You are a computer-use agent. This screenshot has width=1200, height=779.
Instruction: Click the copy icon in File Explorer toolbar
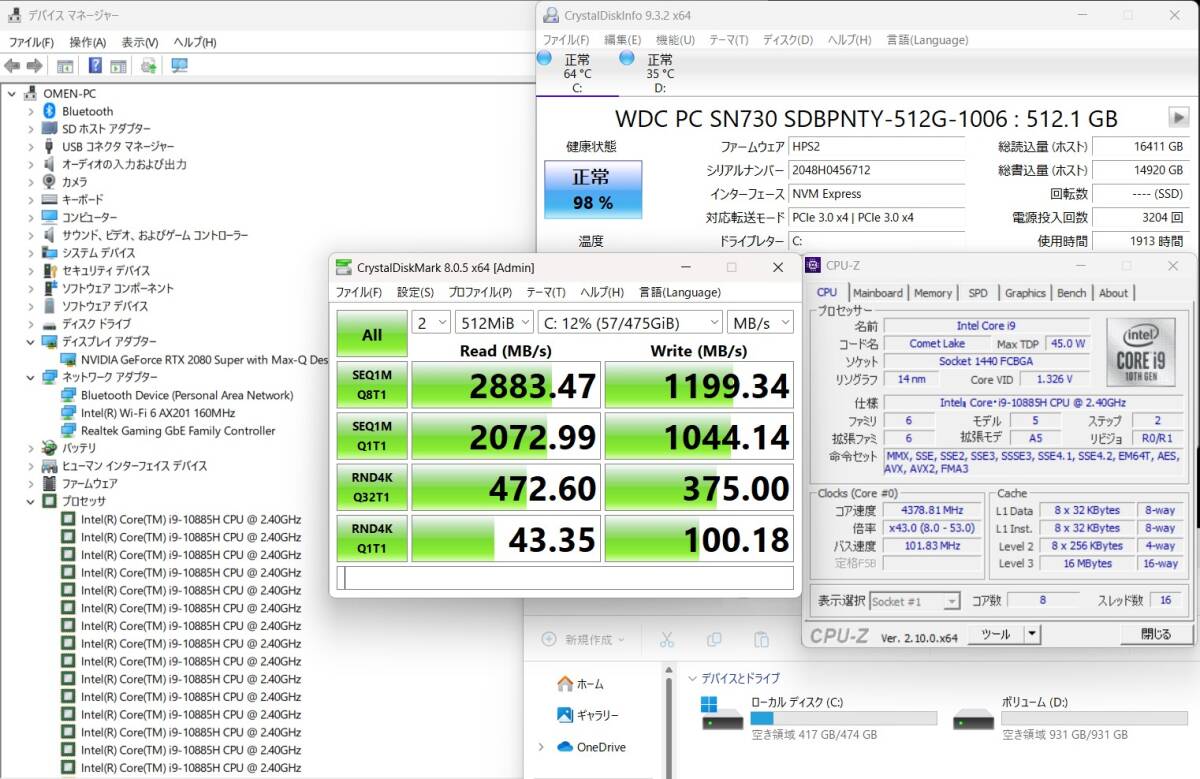click(x=714, y=639)
